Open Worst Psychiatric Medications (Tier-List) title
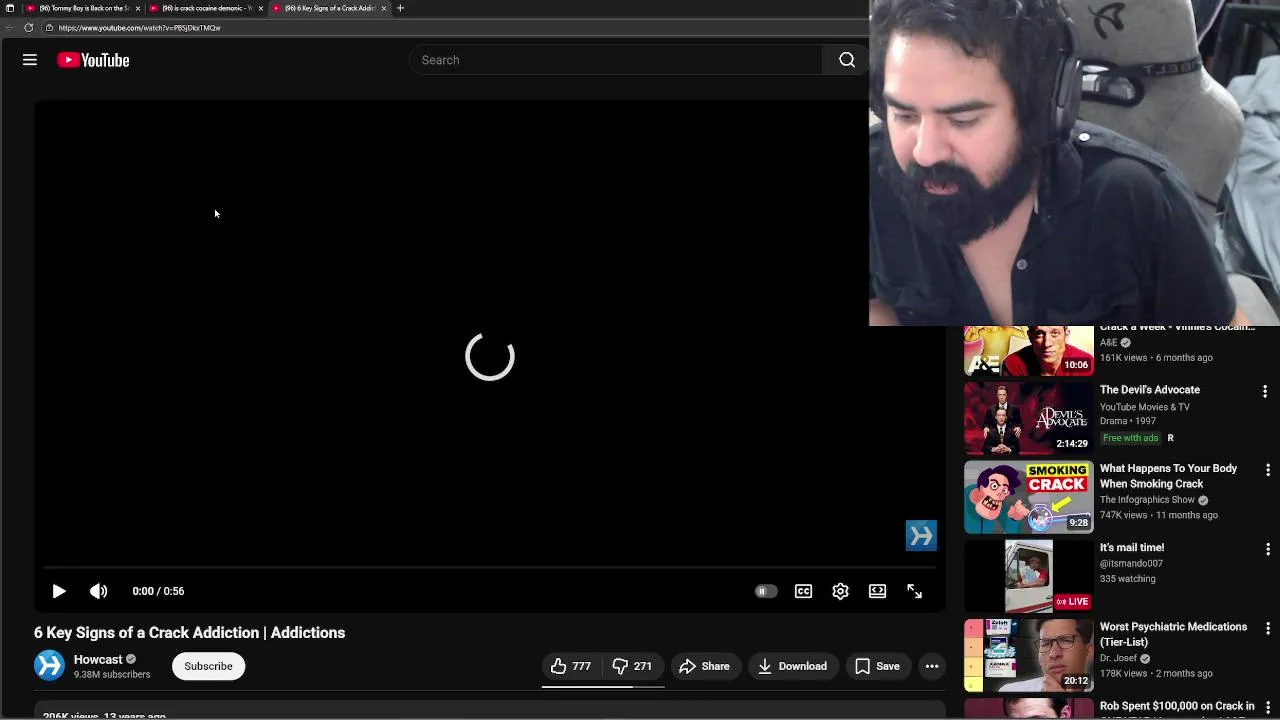This screenshot has height=720, width=1280. click(1174, 634)
